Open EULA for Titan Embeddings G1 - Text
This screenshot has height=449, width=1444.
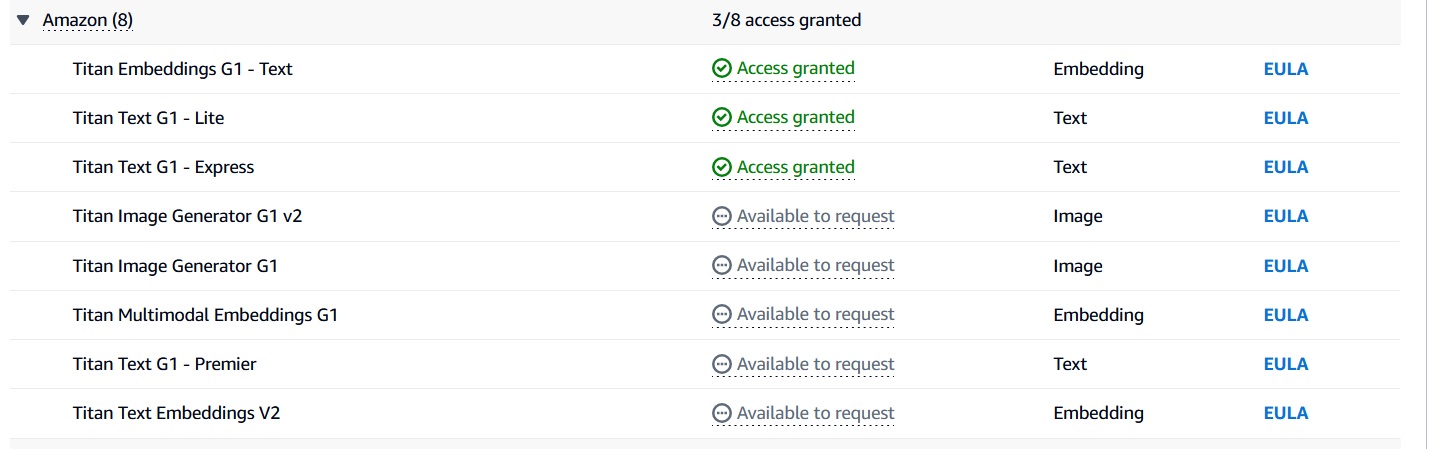pos(1285,69)
